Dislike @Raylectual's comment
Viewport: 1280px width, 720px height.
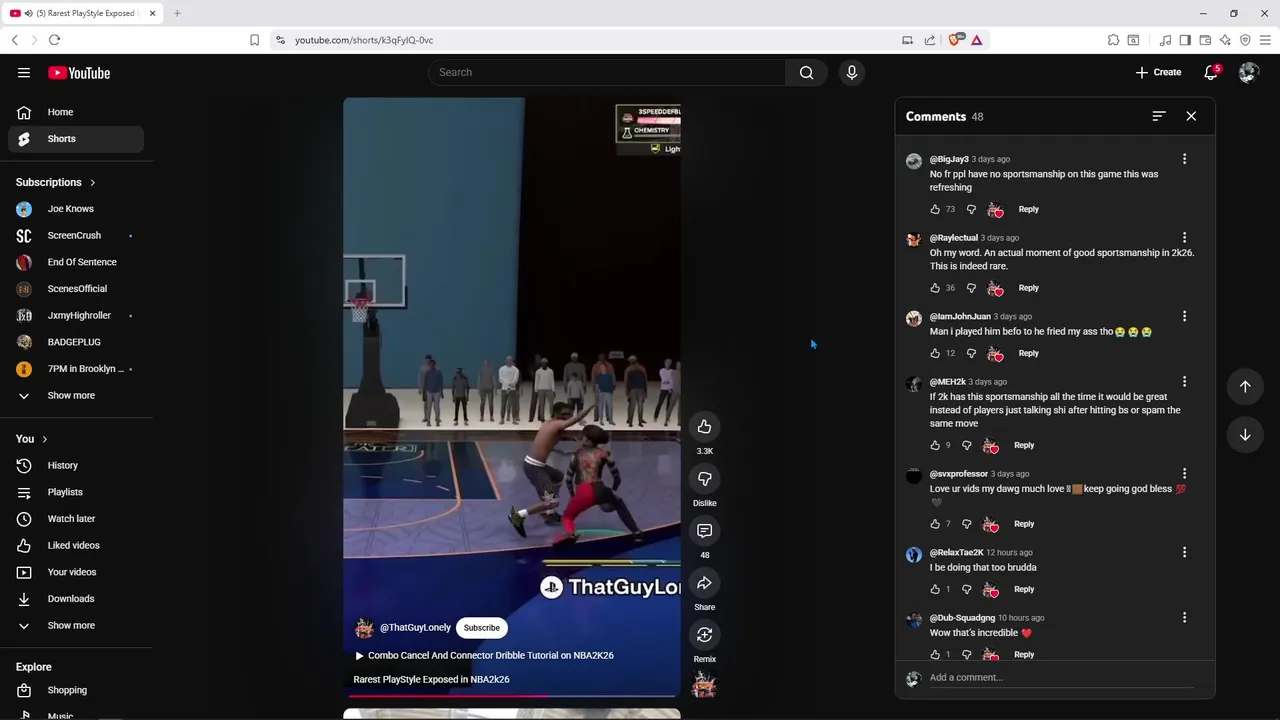(x=971, y=288)
